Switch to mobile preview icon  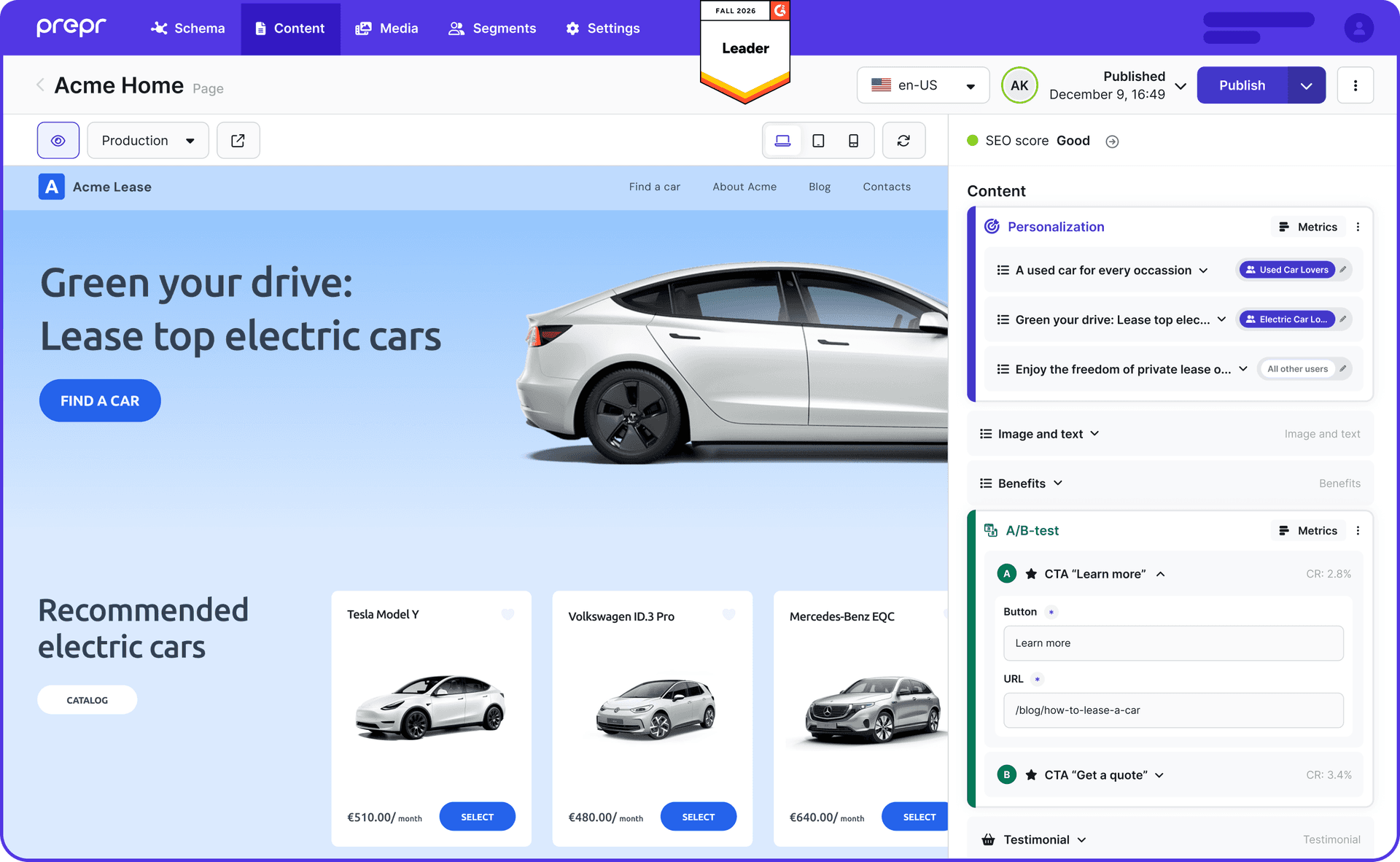click(x=853, y=140)
